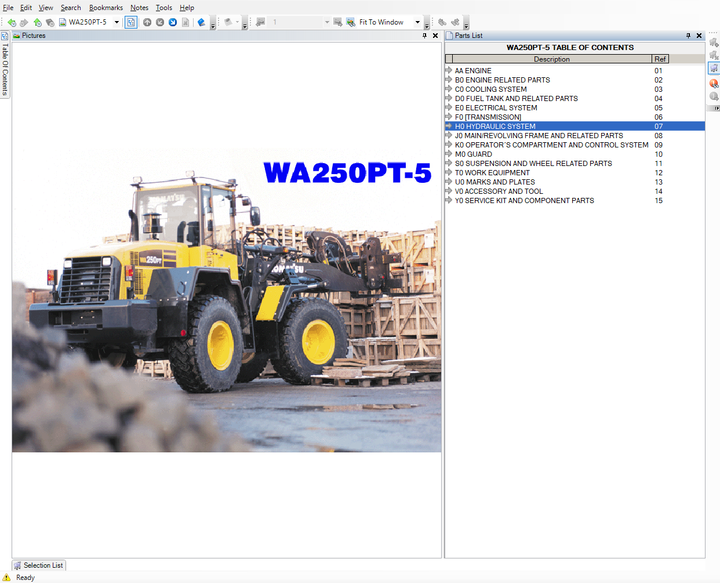Click the highlighted shopping cart icon
The width and height of the screenshot is (720, 583).
pos(714,69)
